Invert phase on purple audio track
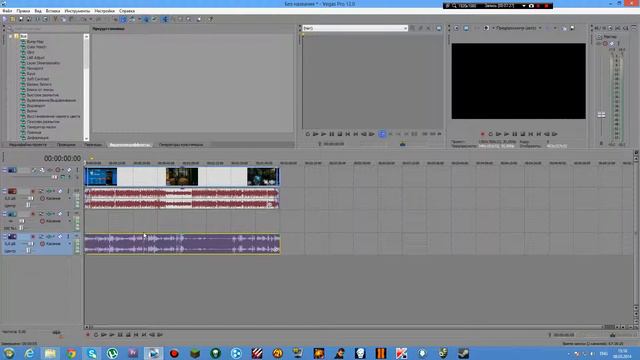Screen dimensions: 640x360 click(41, 236)
